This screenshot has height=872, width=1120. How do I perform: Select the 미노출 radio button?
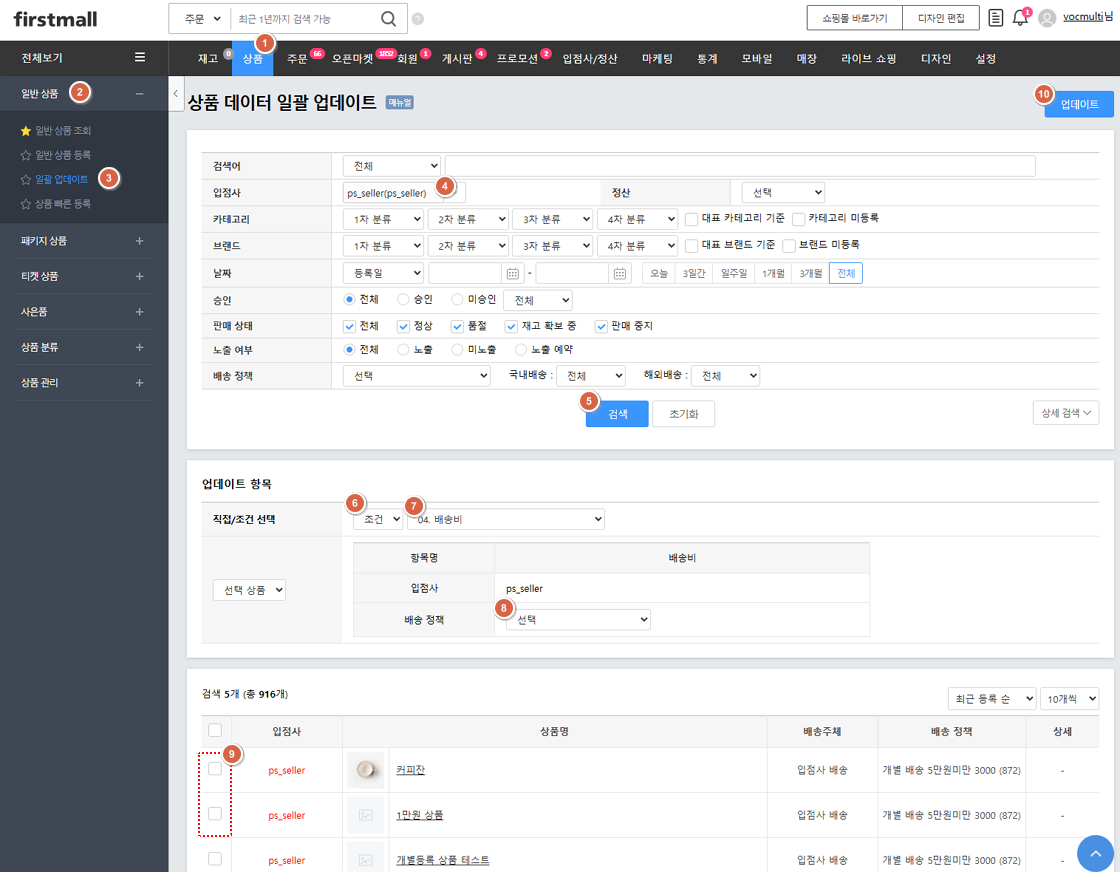457,350
